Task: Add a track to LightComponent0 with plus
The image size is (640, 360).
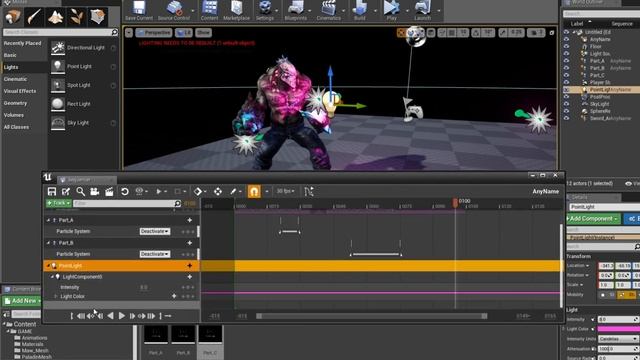Action: [189, 277]
